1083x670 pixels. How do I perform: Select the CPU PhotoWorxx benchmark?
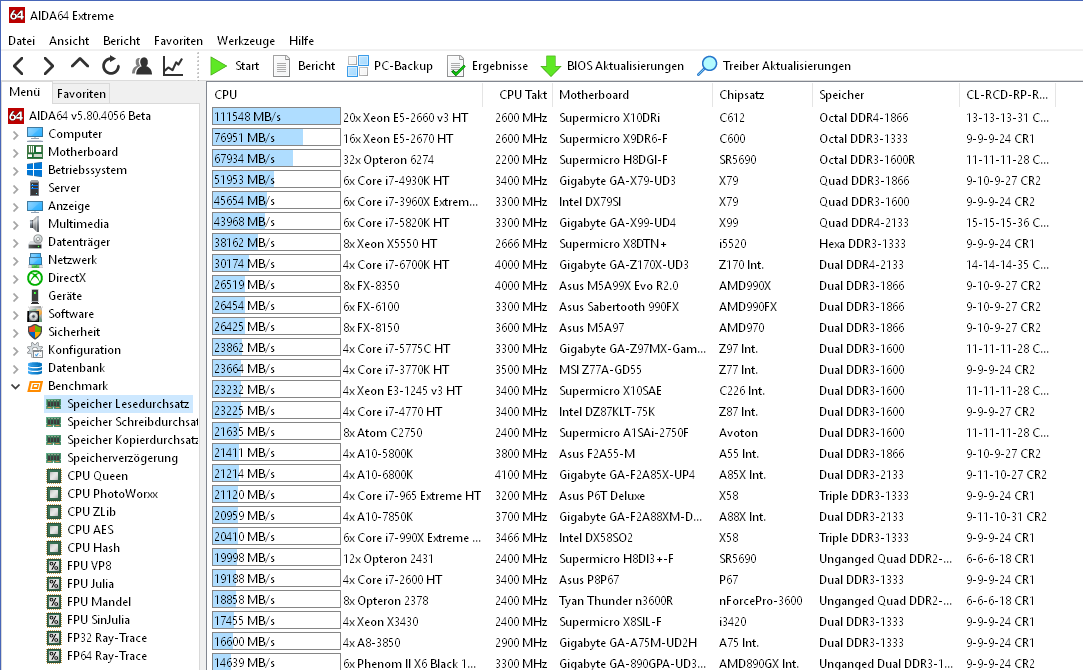click(102, 494)
